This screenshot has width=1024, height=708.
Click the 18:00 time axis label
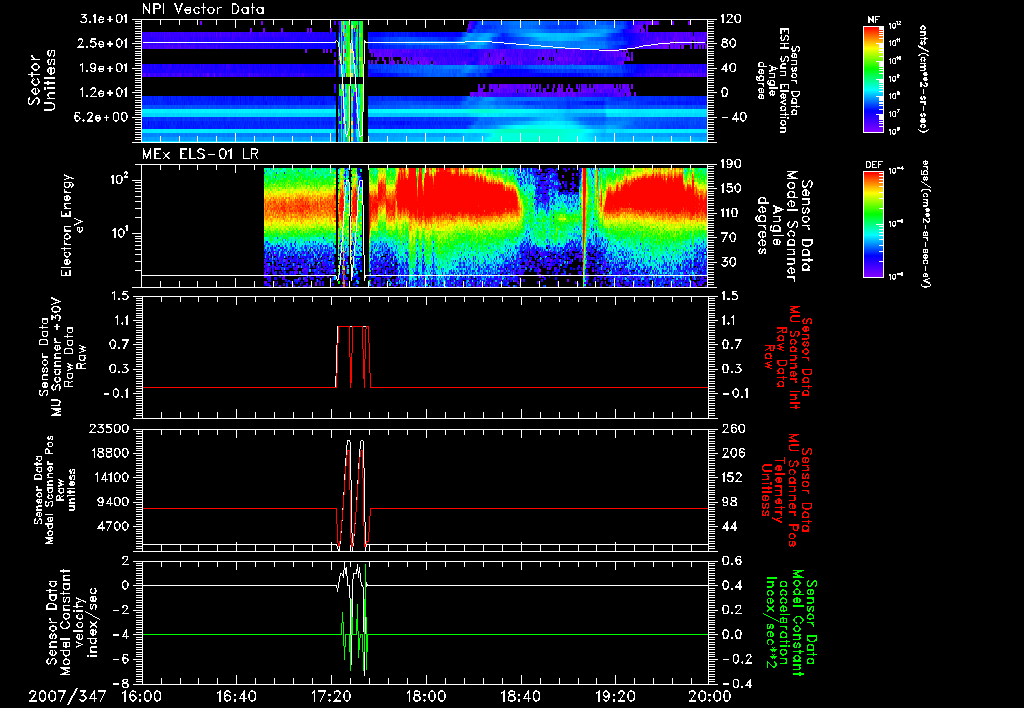pos(426,696)
